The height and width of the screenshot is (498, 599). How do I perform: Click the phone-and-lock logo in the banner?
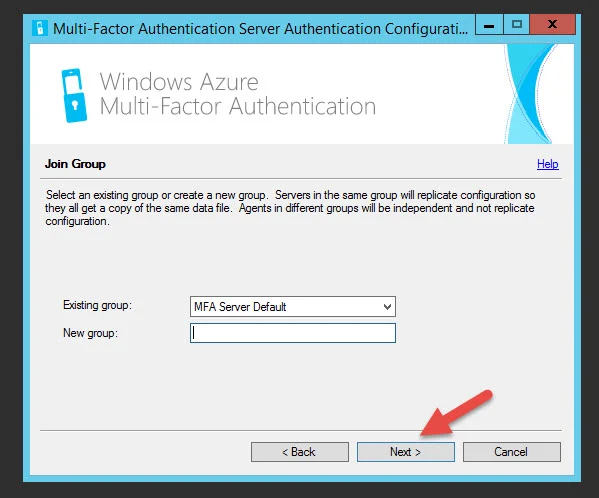coord(74,95)
